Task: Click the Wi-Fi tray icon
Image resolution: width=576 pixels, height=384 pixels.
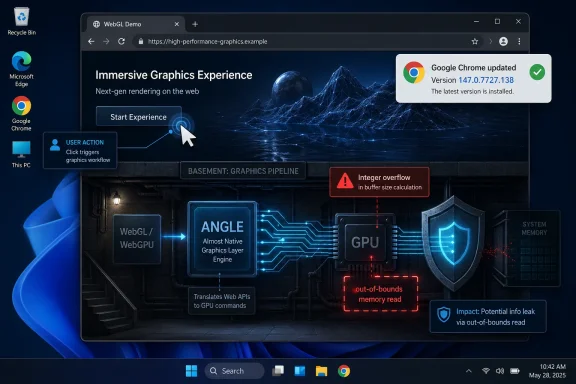Action: pos(486,371)
